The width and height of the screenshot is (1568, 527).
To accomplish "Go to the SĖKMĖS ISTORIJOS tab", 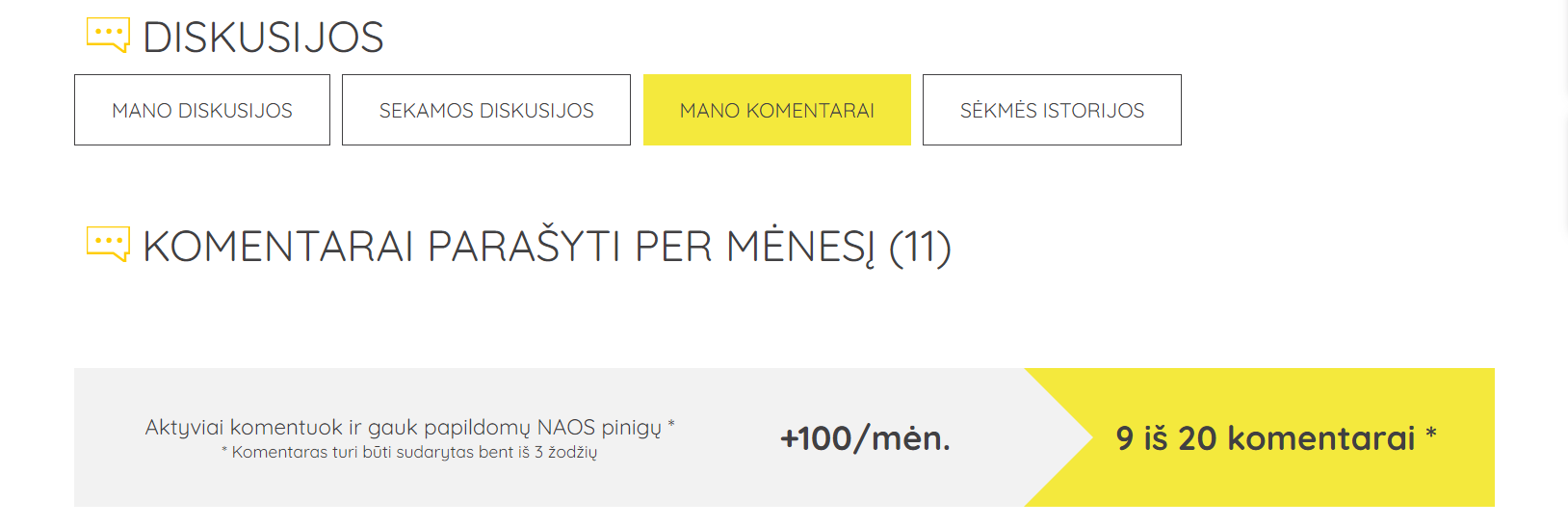I will [x=1052, y=110].
